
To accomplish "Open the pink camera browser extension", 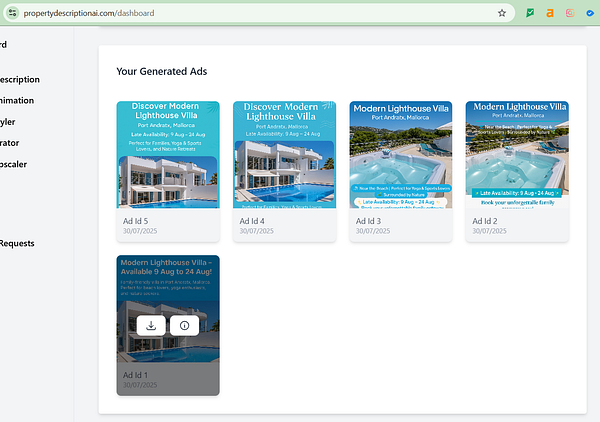I will point(570,13).
